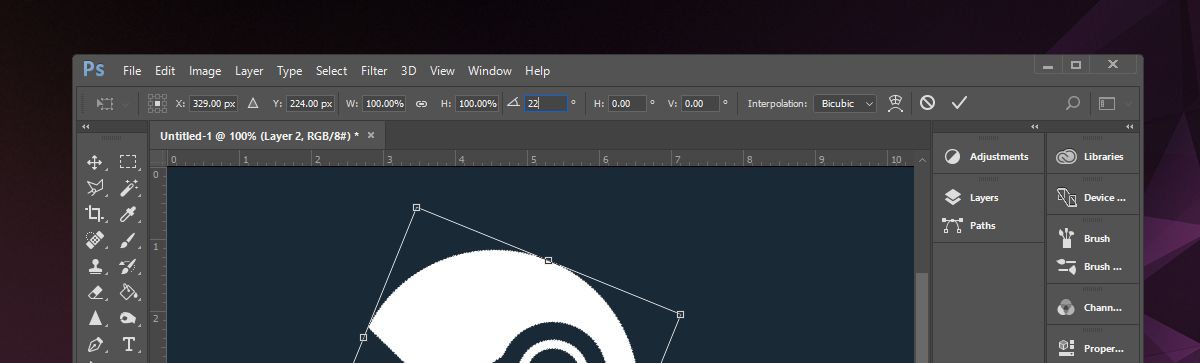Select the Paint Bucket tool
Image resolution: width=1200 pixels, height=363 pixels.
[x=128, y=292]
